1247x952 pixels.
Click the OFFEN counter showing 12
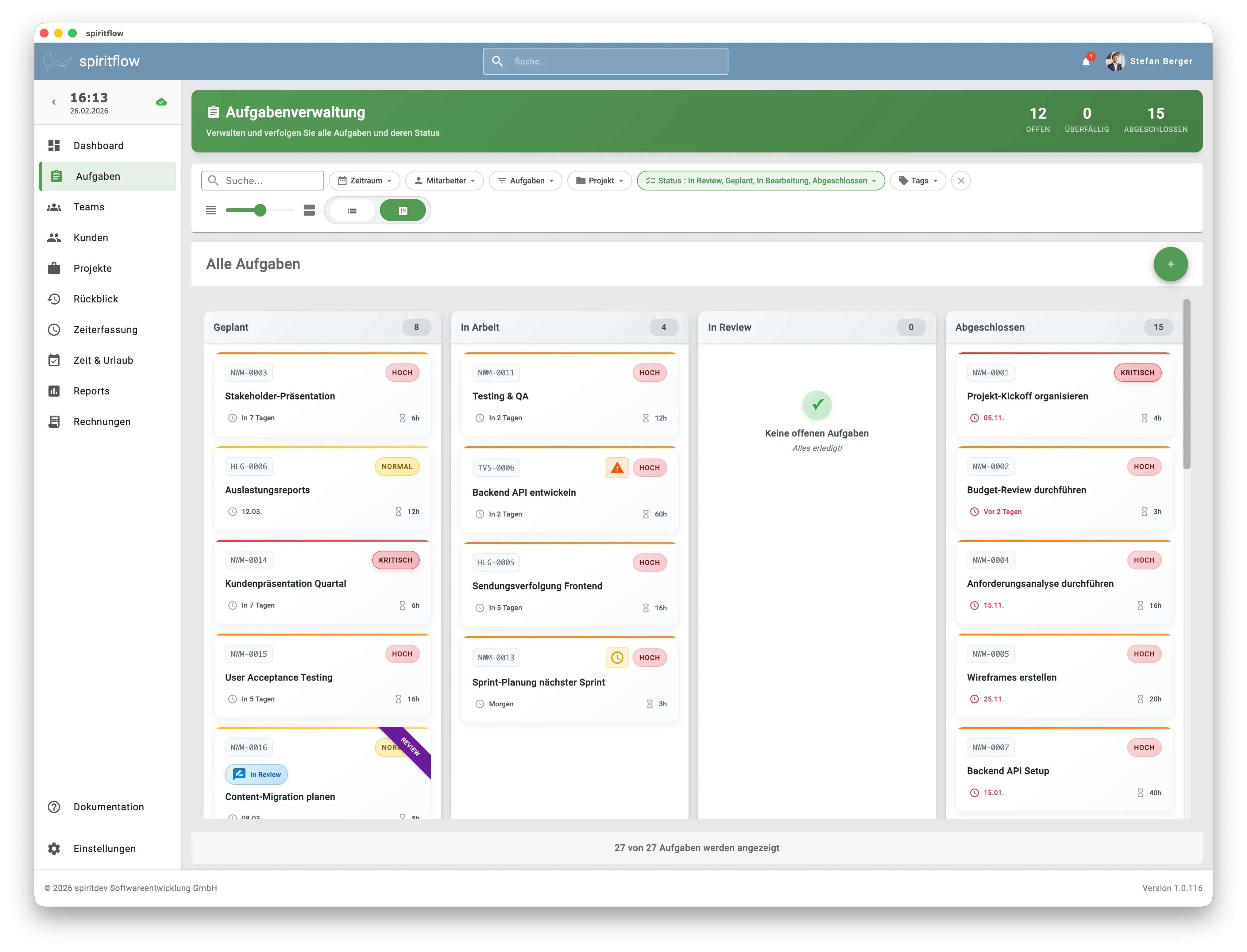pos(1037,120)
